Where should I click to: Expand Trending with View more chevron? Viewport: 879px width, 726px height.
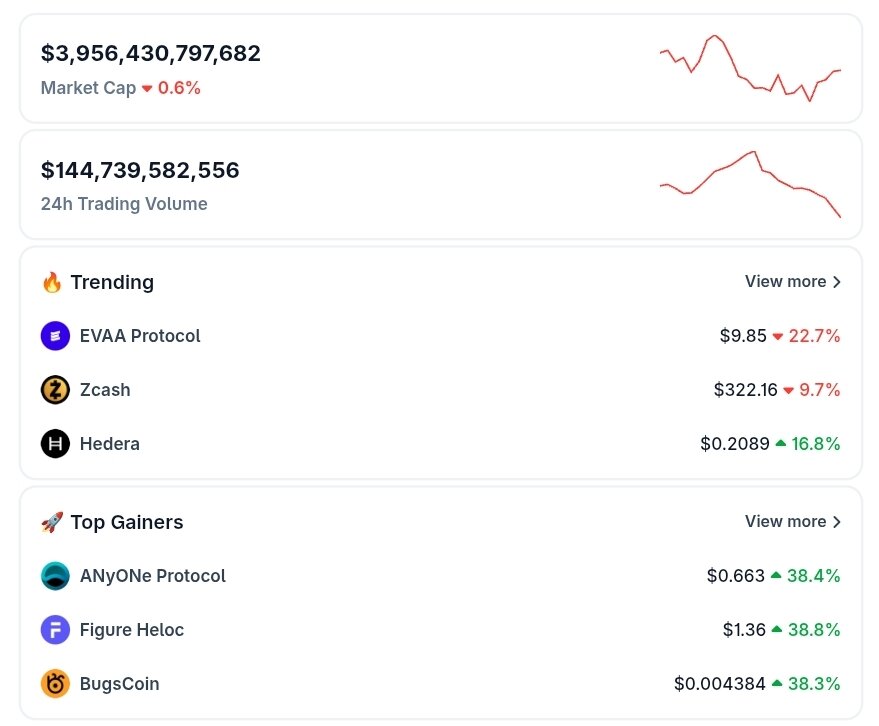(x=836, y=282)
